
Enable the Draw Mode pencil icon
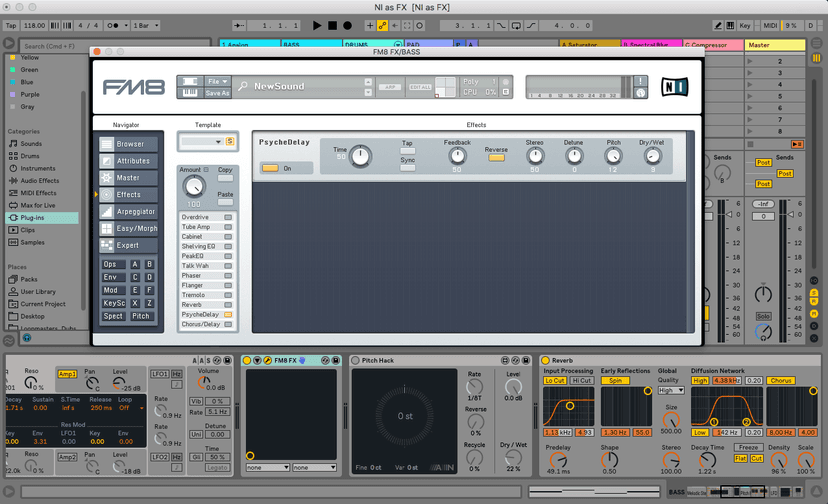point(718,25)
